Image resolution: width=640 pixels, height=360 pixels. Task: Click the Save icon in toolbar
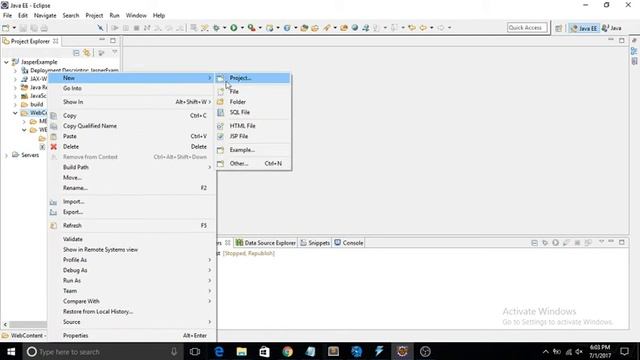23,28
